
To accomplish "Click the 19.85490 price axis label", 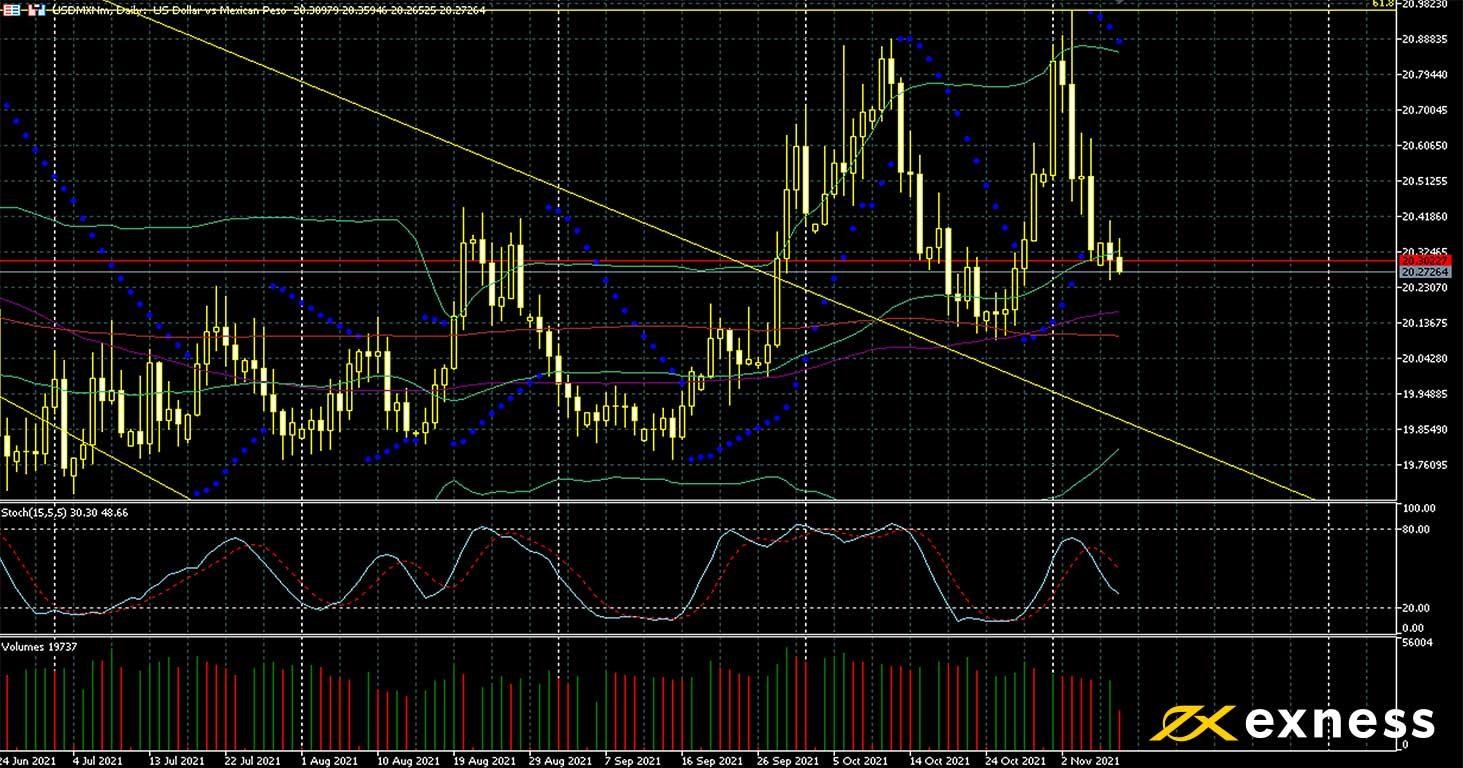I will click(1425, 430).
